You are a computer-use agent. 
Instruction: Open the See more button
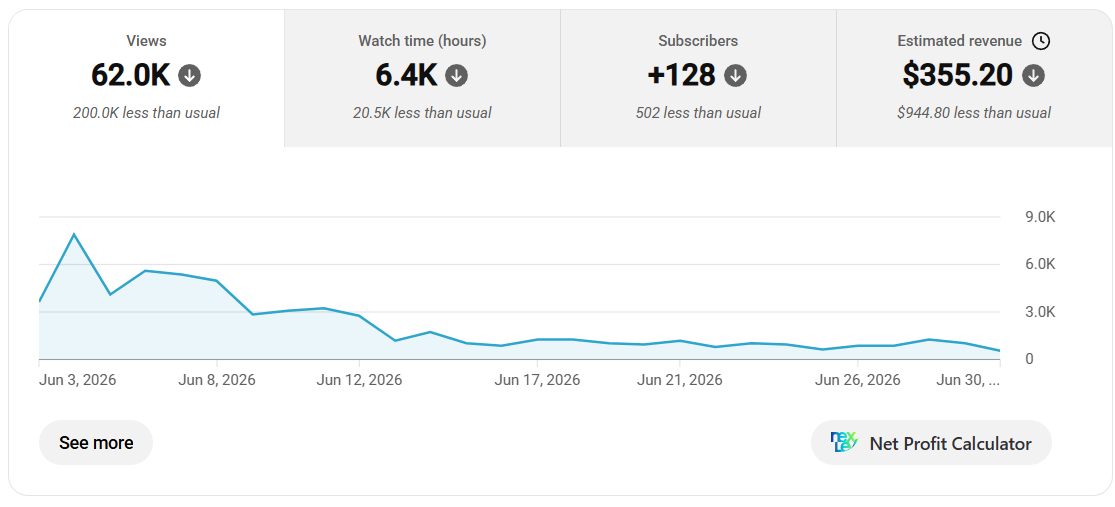[96, 443]
